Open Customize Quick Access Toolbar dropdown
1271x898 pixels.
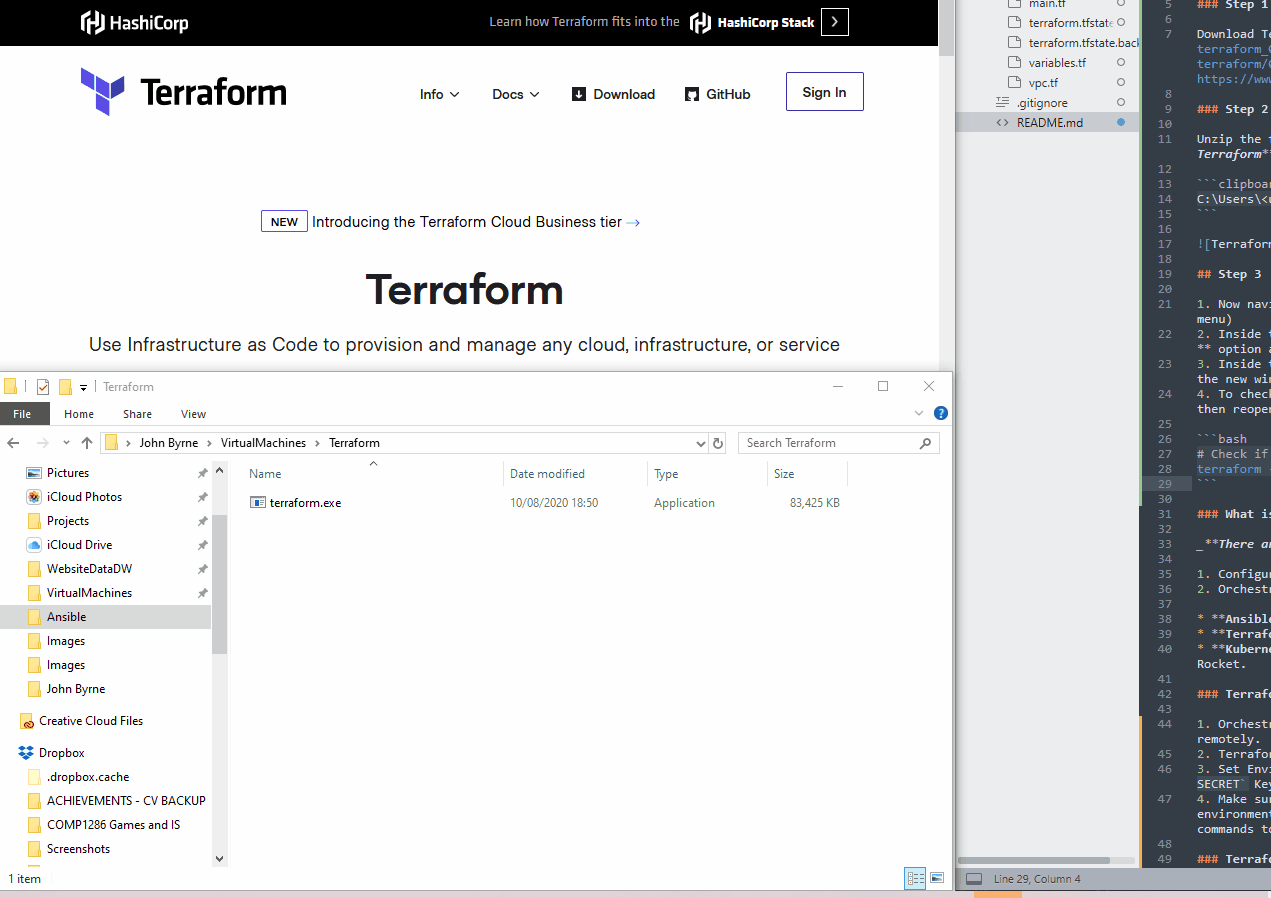[84, 387]
